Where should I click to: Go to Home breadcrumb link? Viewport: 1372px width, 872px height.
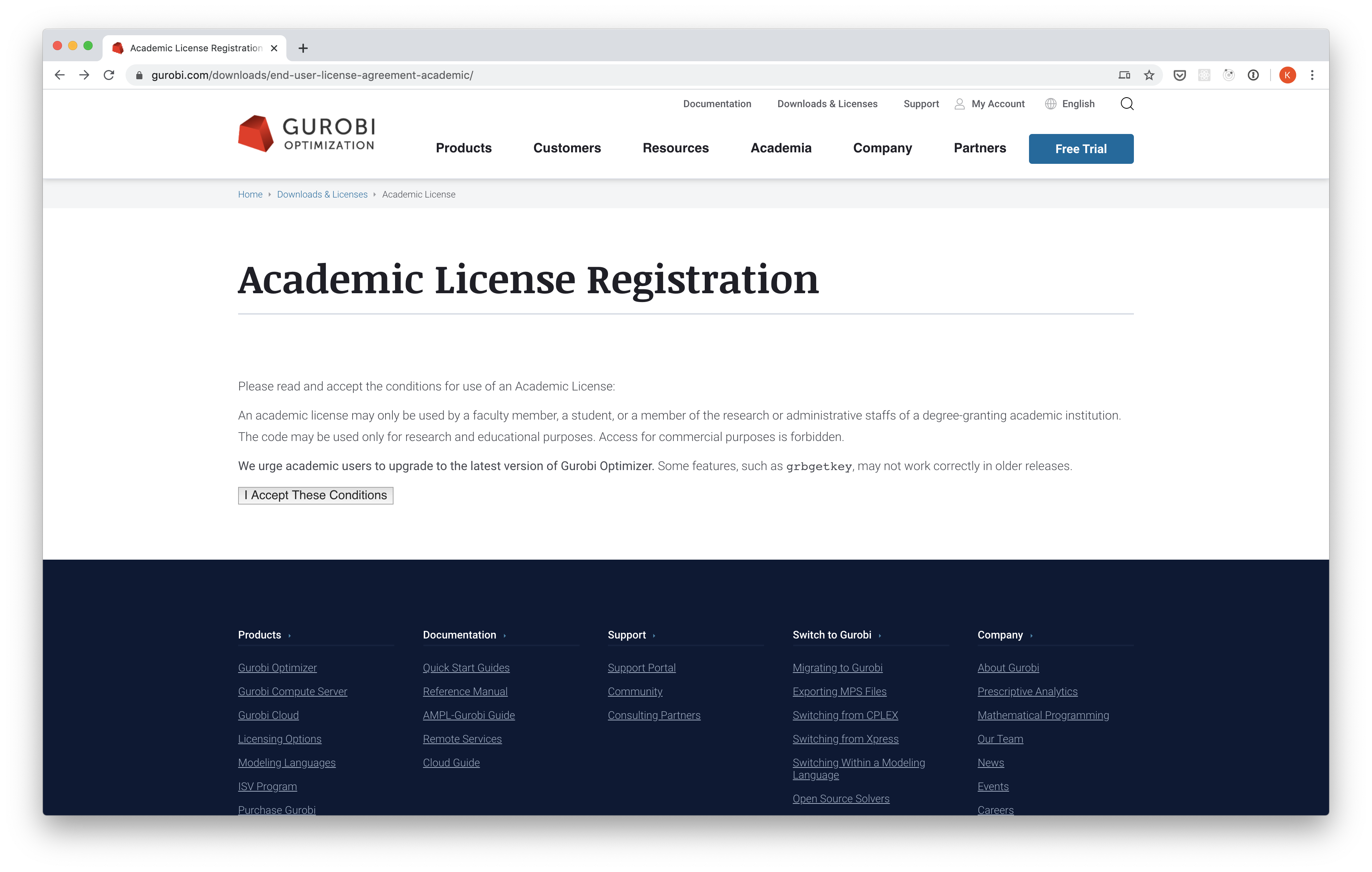click(250, 194)
